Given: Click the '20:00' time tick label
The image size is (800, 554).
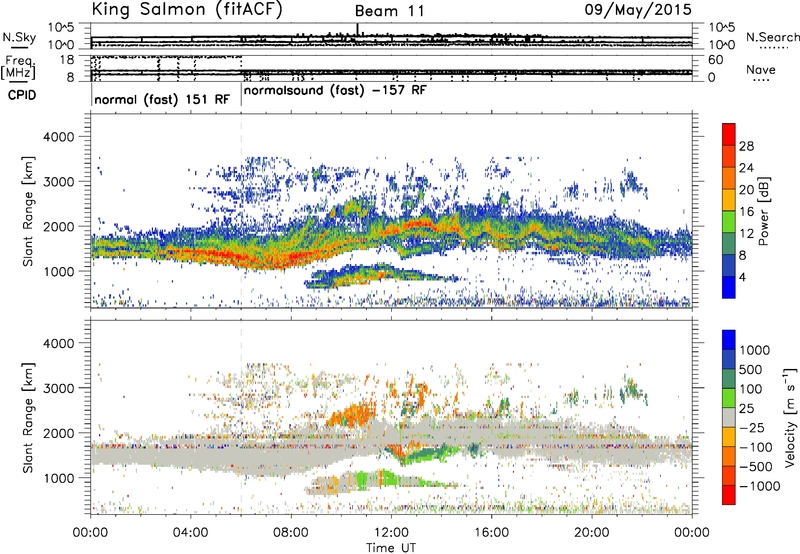Looking at the screenshot, I should (x=592, y=533).
